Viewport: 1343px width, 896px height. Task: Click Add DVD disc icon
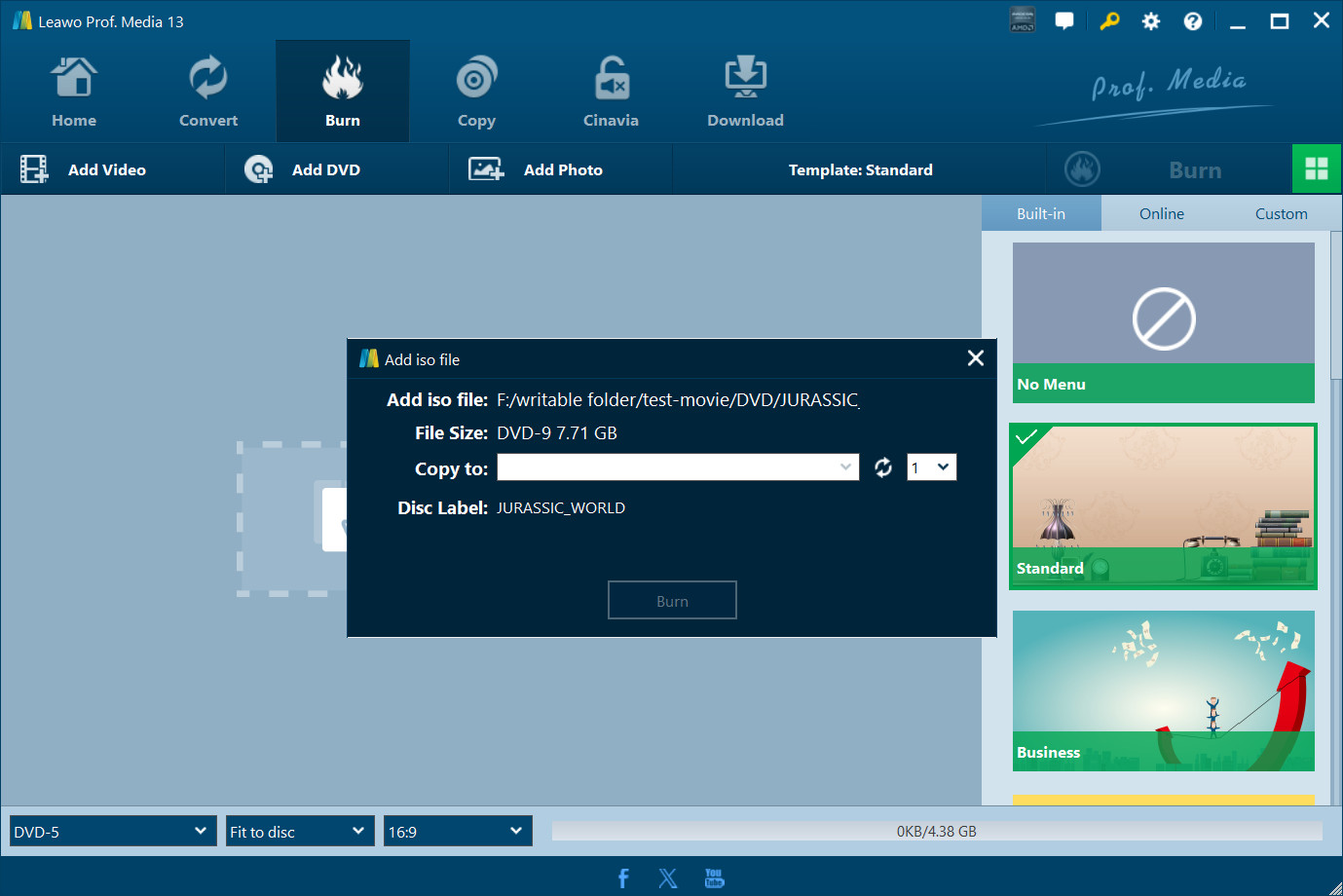point(258,169)
